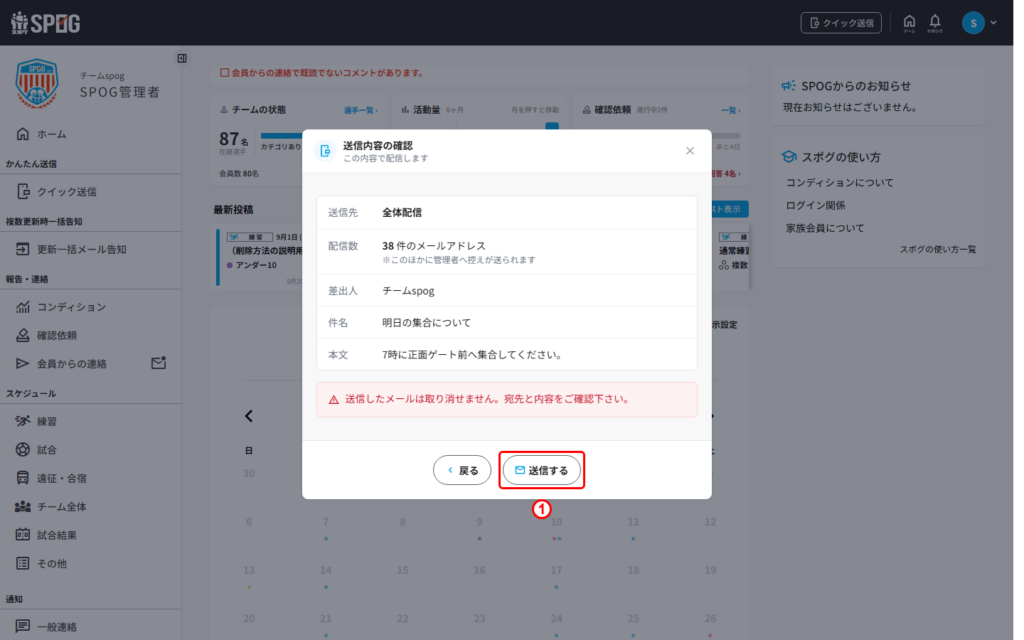
Task: Open the notifications bell icon
Action: click(x=935, y=23)
